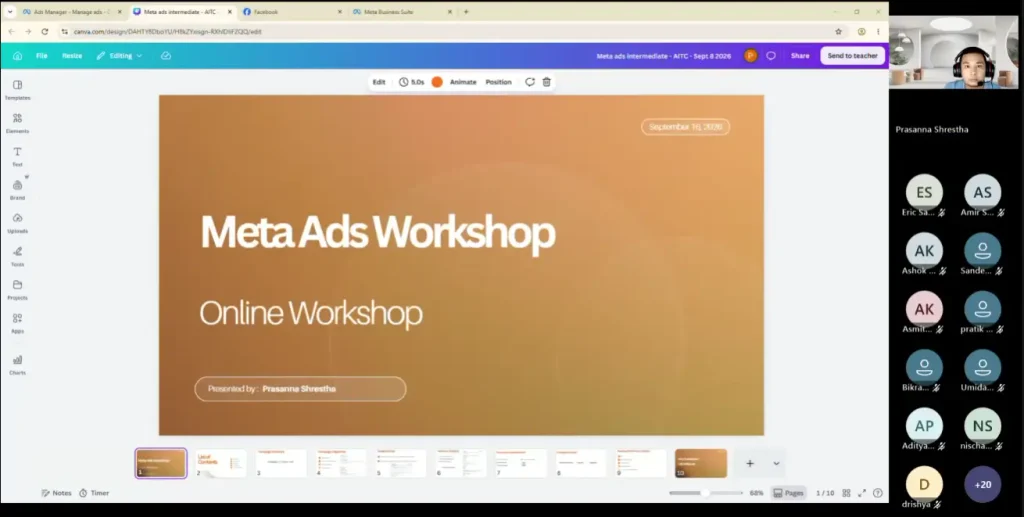
Task: Select page 3 thumbnail
Action: pos(281,463)
